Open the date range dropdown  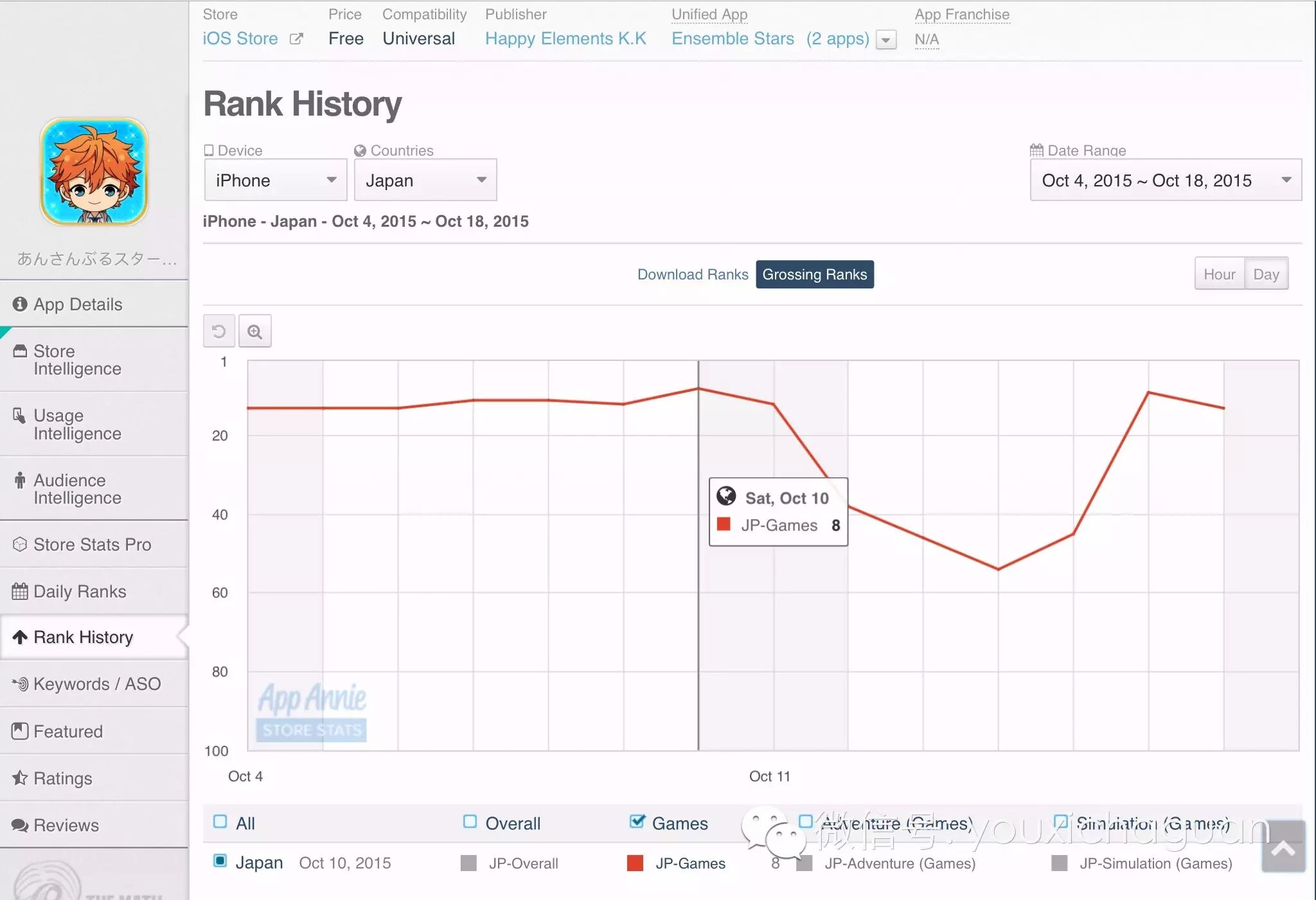click(1165, 181)
